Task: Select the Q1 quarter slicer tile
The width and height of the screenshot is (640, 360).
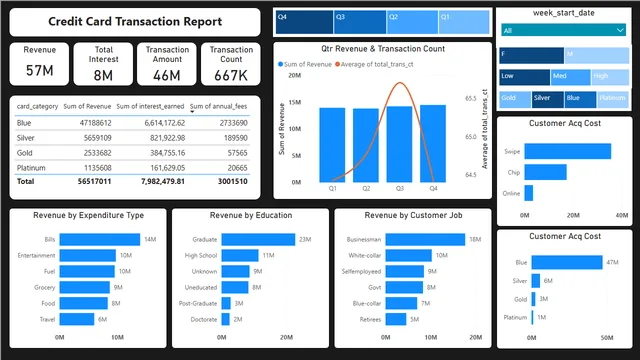Action: [464, 22]
